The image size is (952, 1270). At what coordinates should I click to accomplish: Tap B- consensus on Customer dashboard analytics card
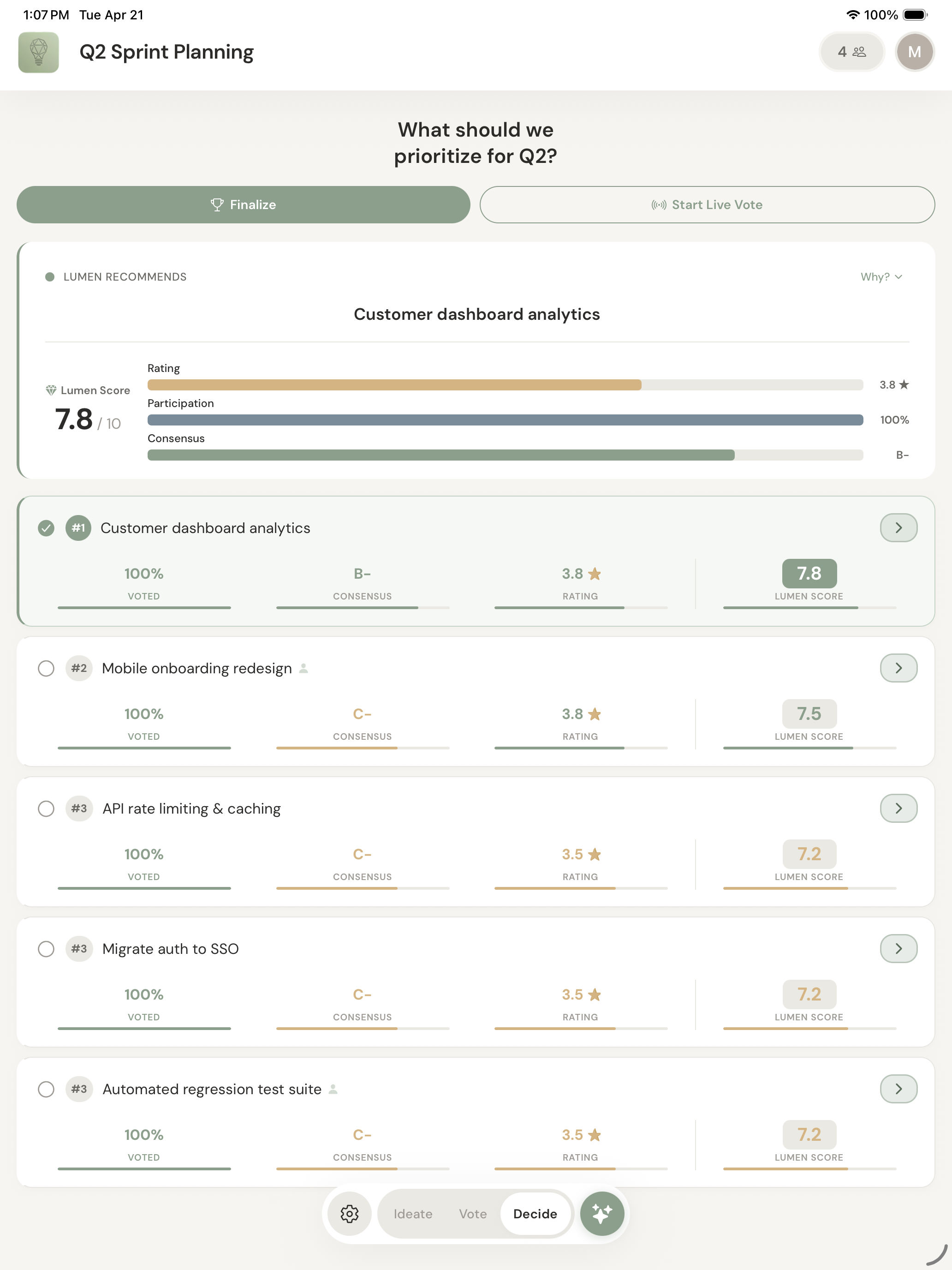click(362, 574)
